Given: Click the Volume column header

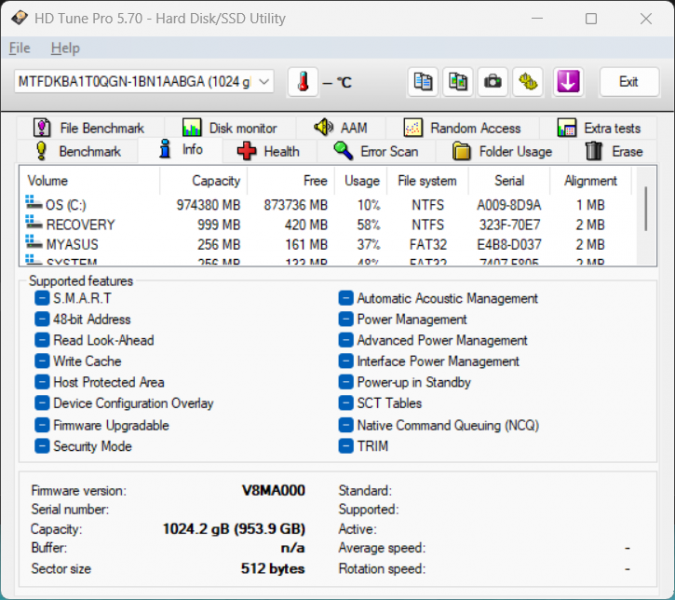Looking at the screenshot, I should [90, 181].
